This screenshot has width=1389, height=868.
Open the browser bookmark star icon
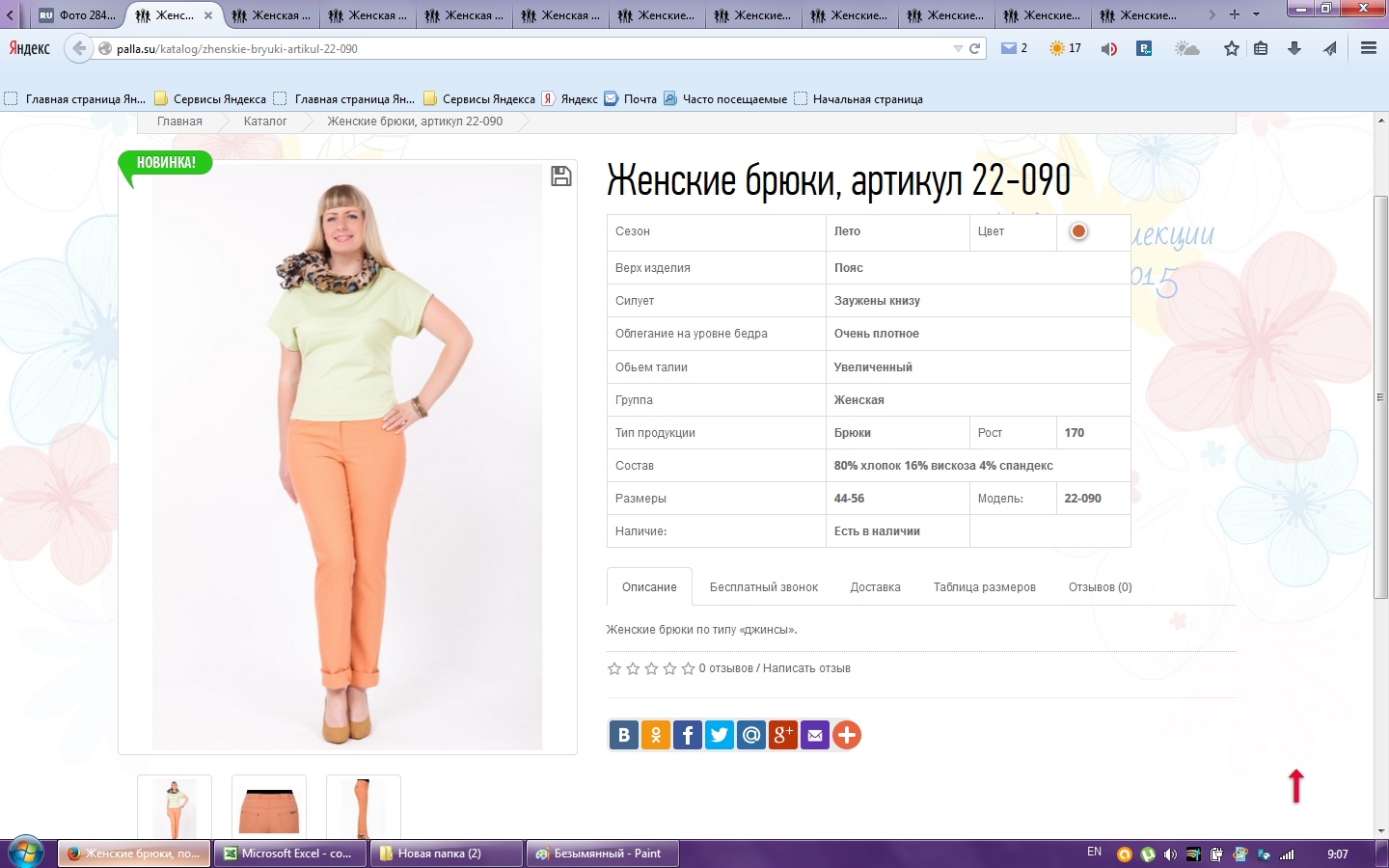pyautogui.click(x=1231, y=48)
